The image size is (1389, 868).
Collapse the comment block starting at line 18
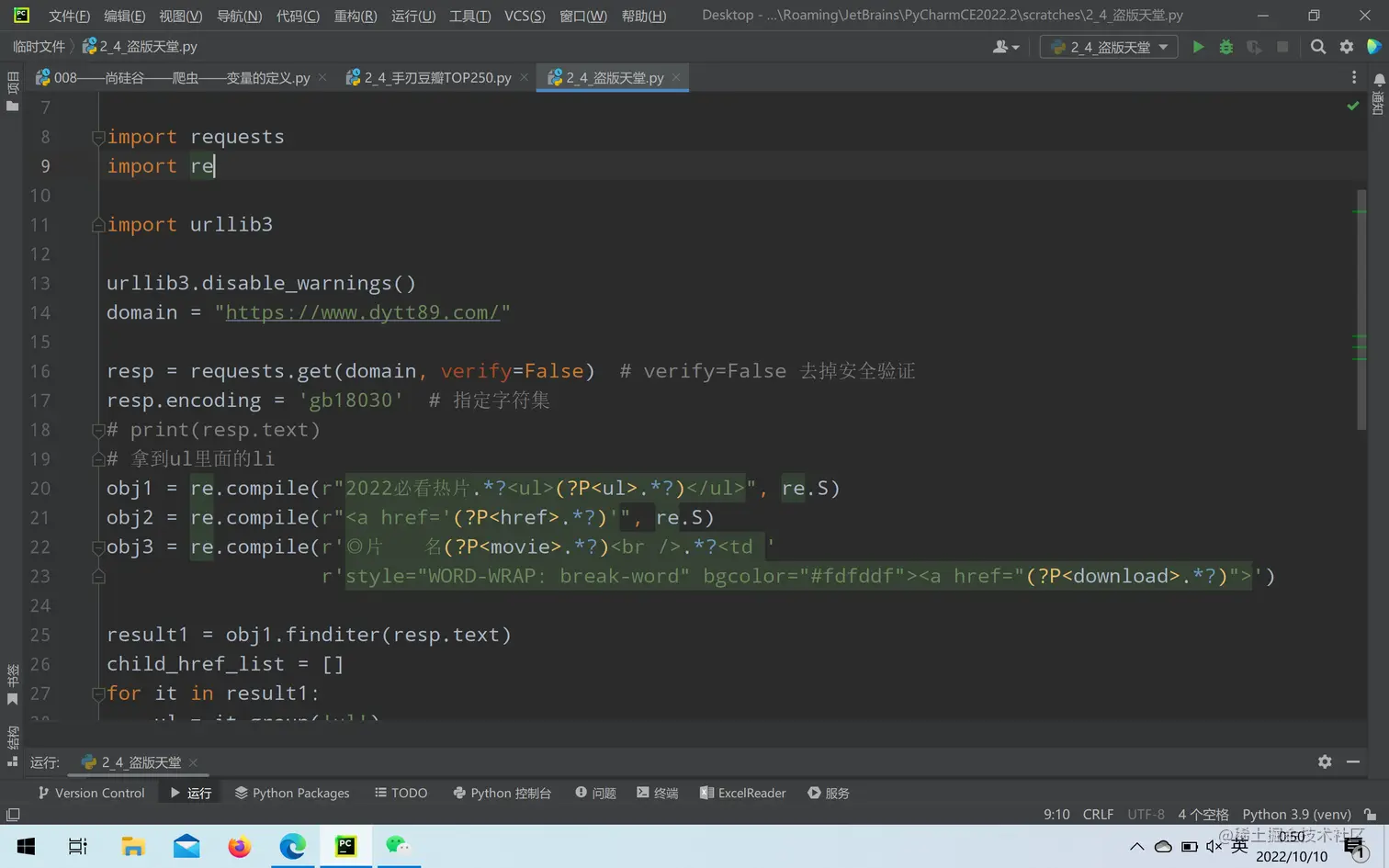[x=98, y=430]
